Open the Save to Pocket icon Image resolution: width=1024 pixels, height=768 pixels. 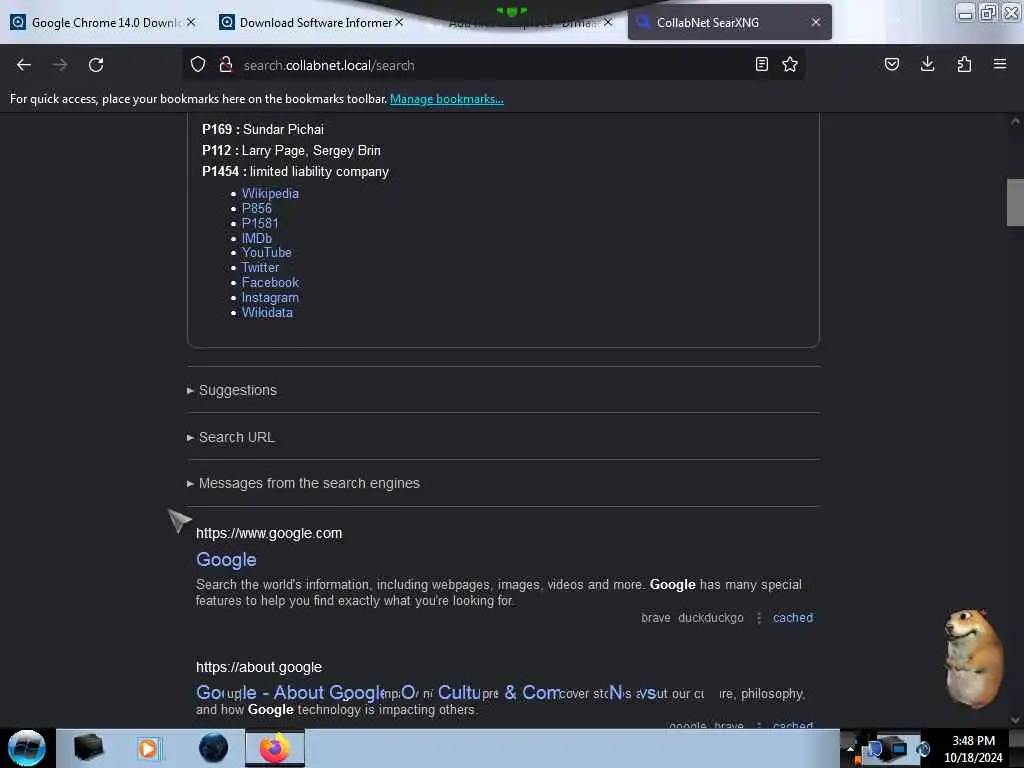891,64
